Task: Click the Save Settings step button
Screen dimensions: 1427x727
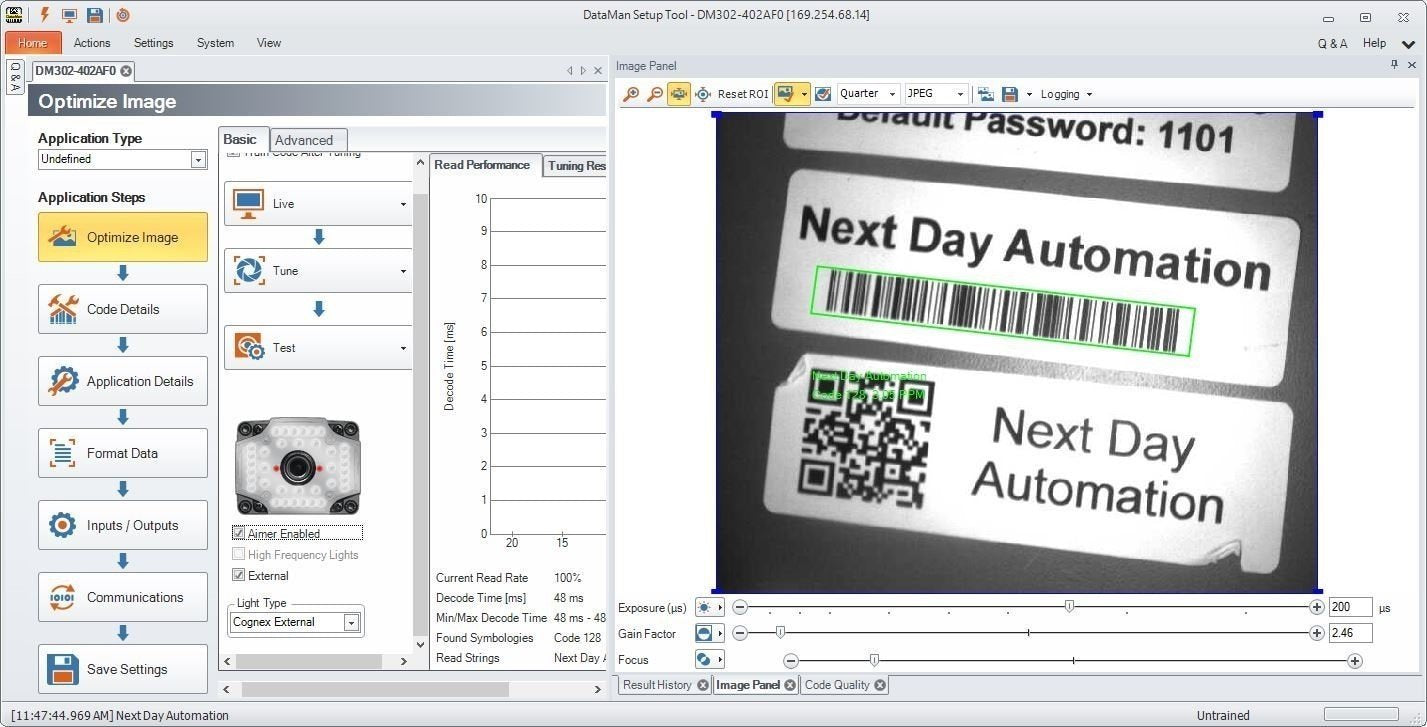Action: coord(123,669)
